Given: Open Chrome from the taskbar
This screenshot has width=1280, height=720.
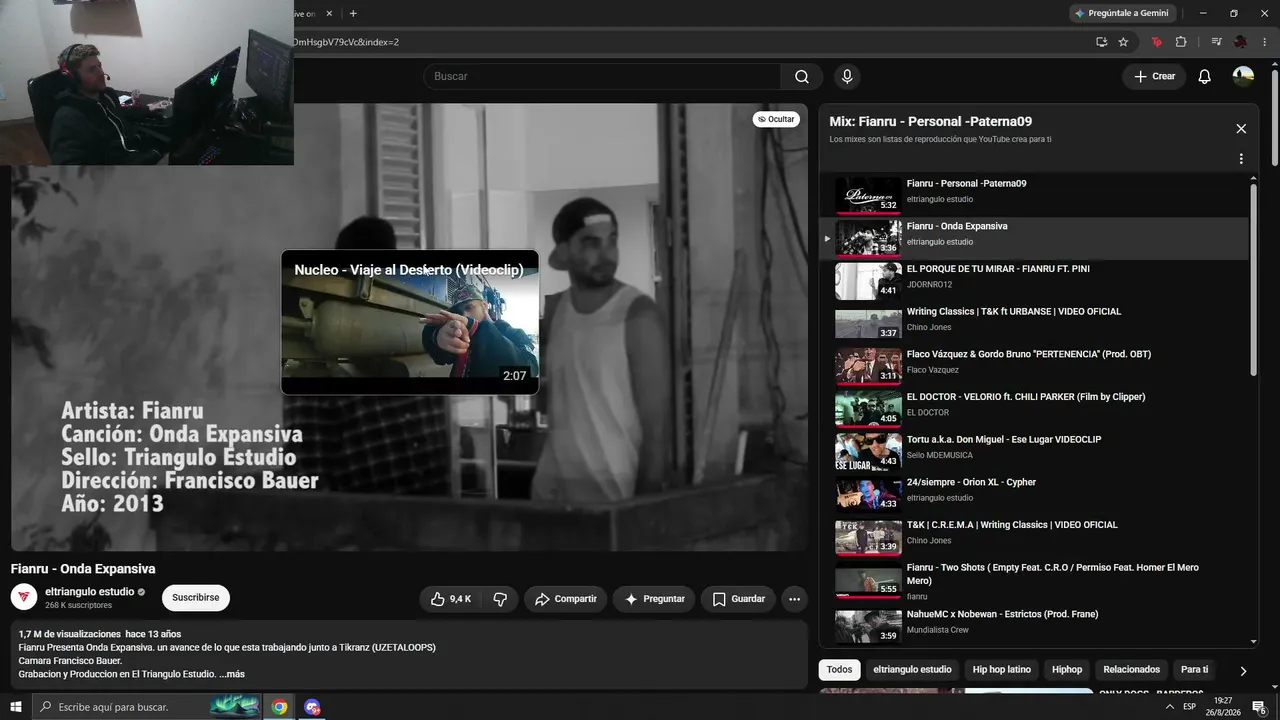Looking at the screenshot, I should tap(279, 707).
